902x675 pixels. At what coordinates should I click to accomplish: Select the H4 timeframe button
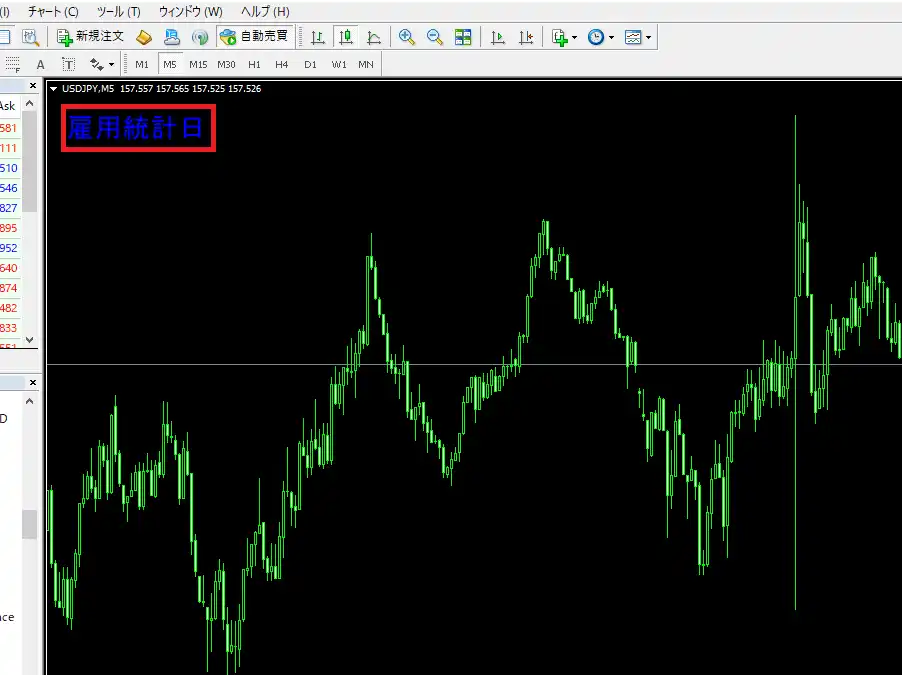tap(282, 64)
